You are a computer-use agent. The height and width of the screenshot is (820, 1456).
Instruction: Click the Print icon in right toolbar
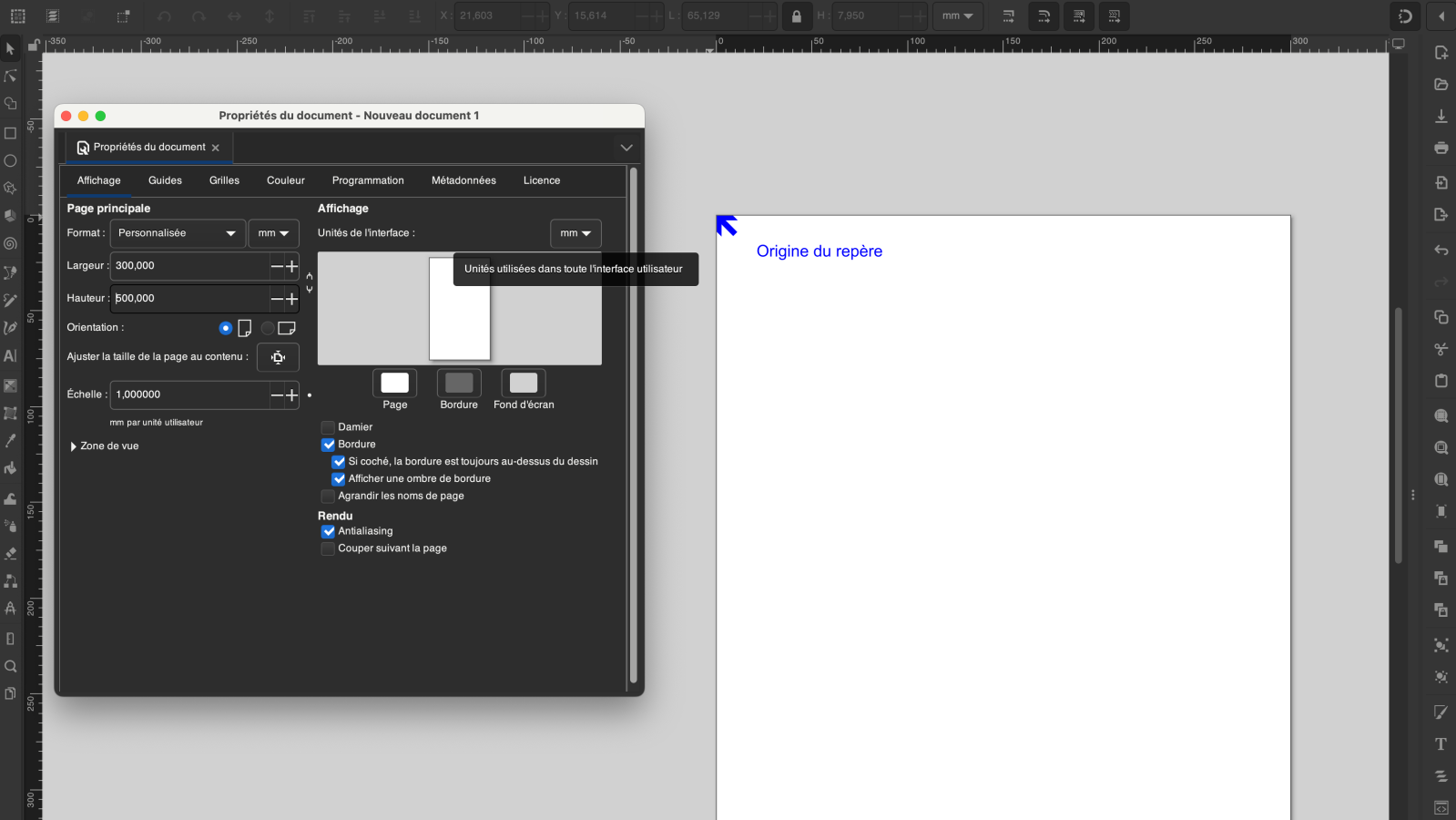1441,148
